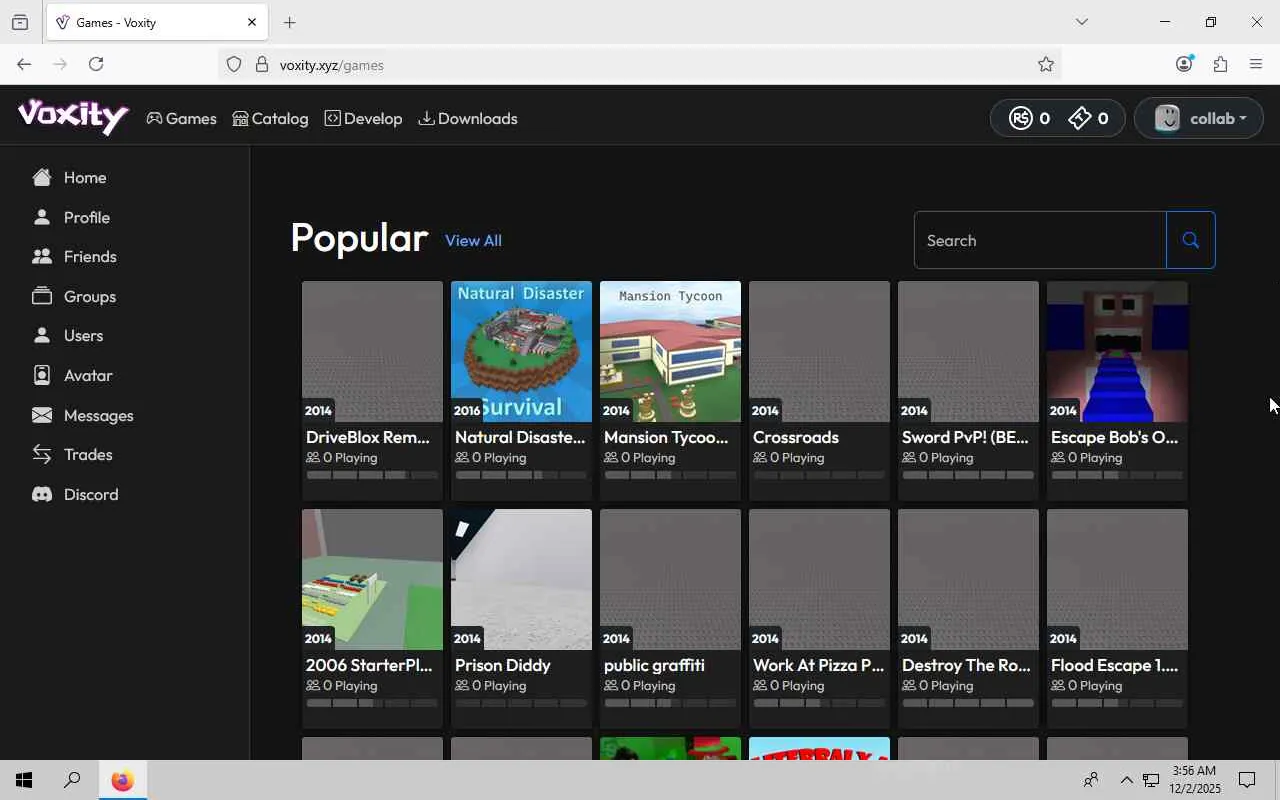
Task: Open the Firefox View recent browsing icon
Action: pos(20,22)
